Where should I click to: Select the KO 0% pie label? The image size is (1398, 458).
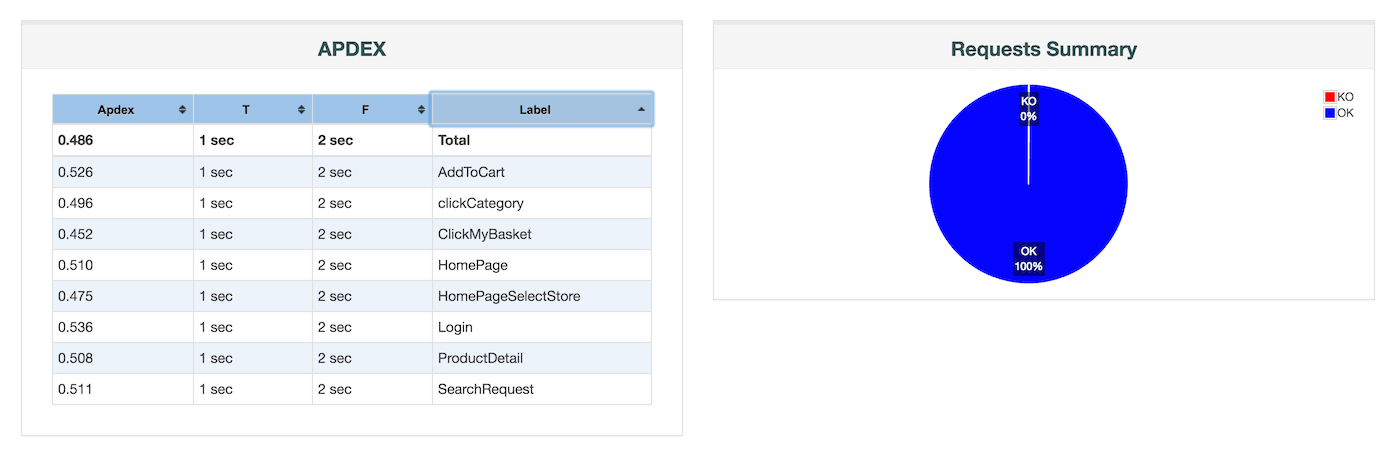pyautogui.click(x=1028, y=108)
